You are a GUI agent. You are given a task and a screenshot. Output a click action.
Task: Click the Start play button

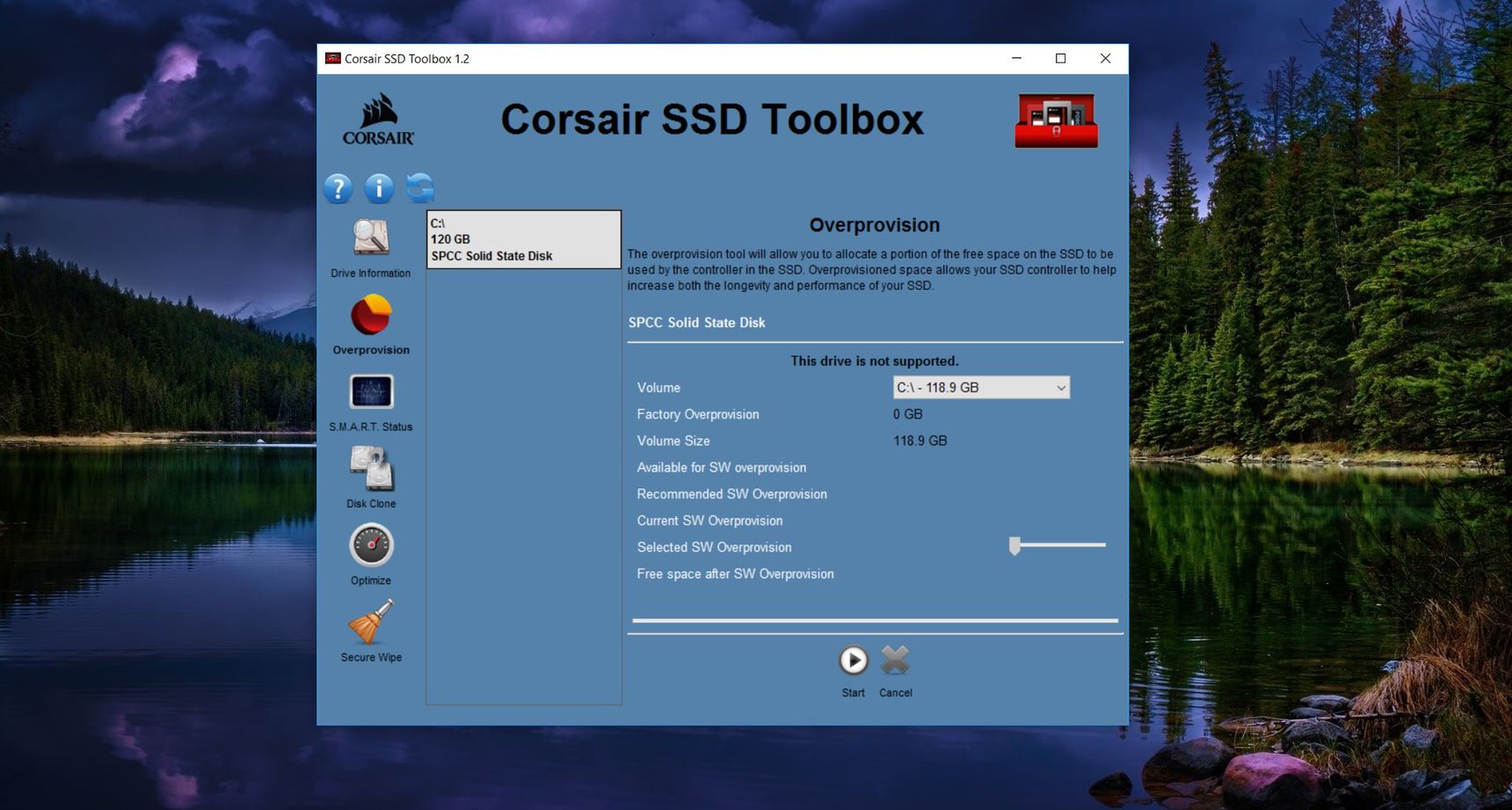tap(853, 660)
